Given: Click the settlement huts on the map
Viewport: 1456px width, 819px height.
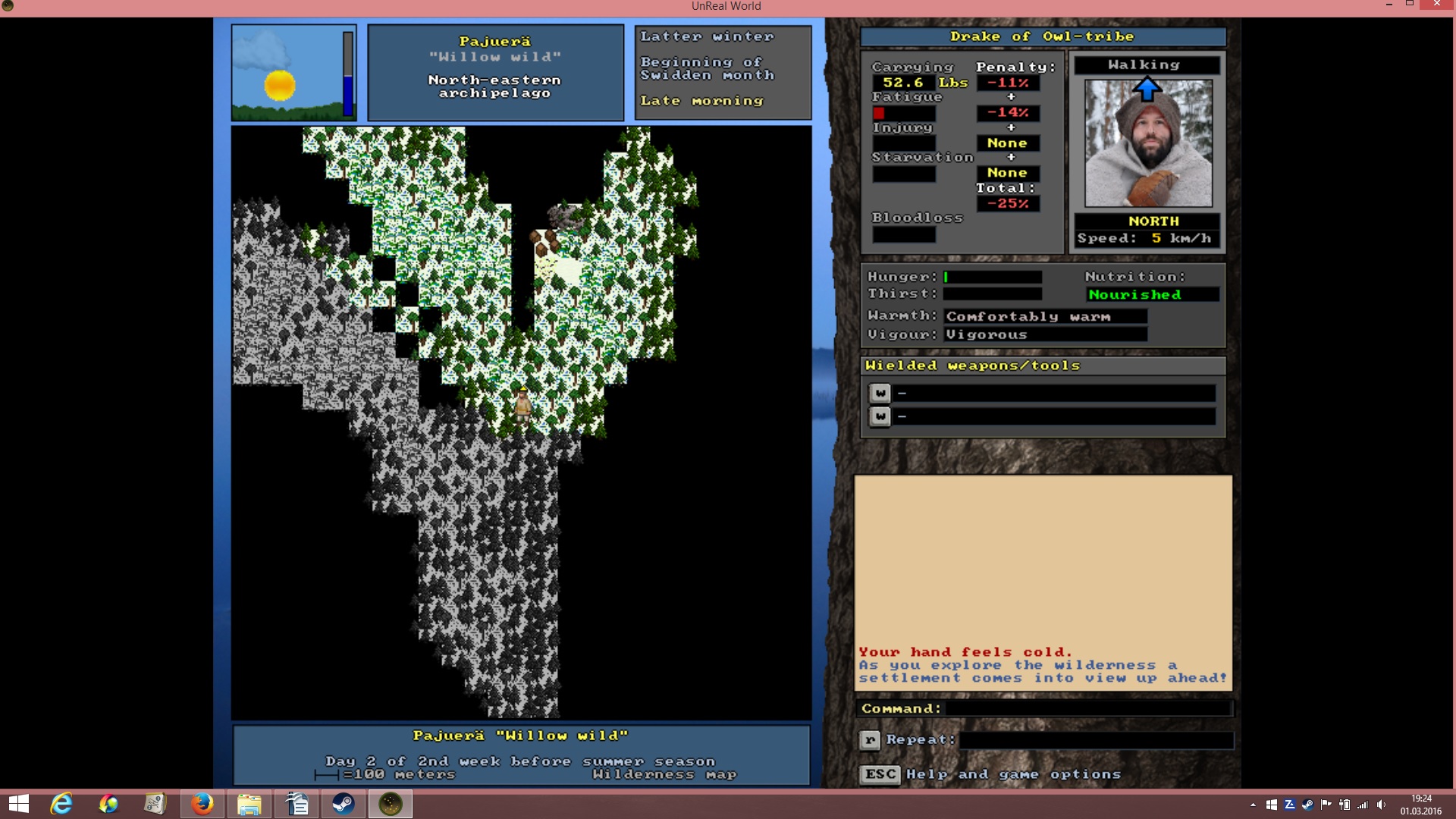Looking at the screenshot, I should (x=544, y=243).
